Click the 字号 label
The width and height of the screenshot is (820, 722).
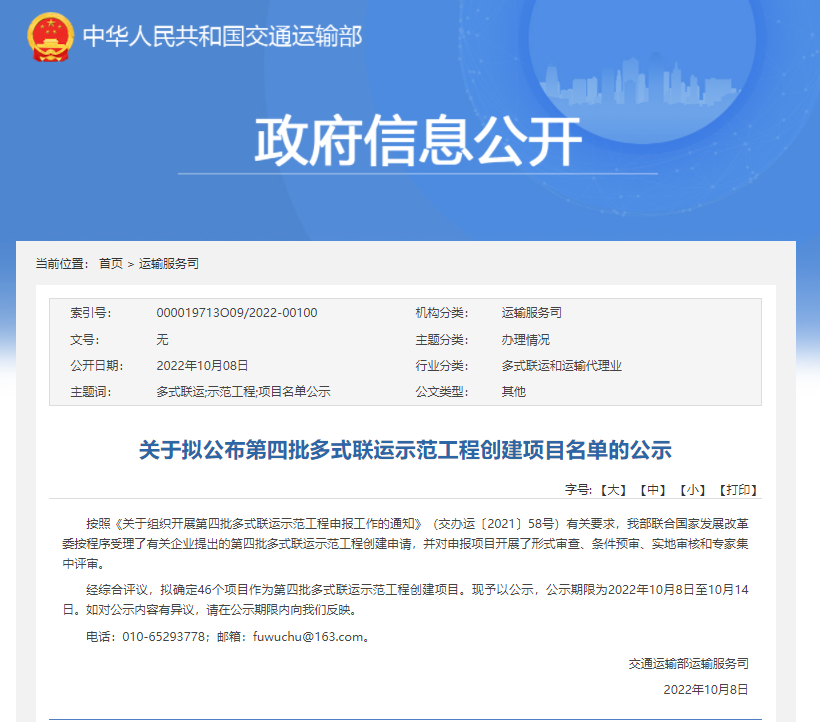pos(578,490)
